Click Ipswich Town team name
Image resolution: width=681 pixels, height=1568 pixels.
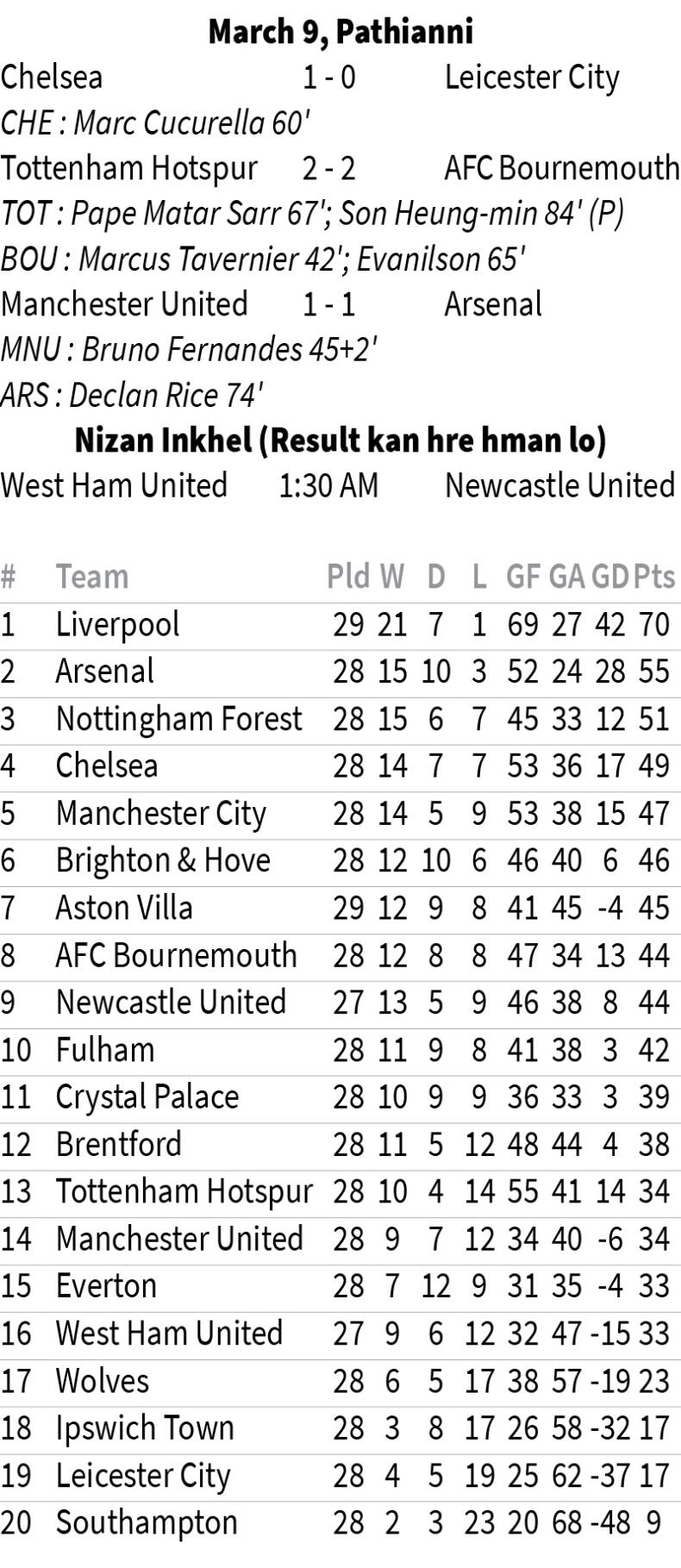pyautogui.click(x=145, y=1428)
